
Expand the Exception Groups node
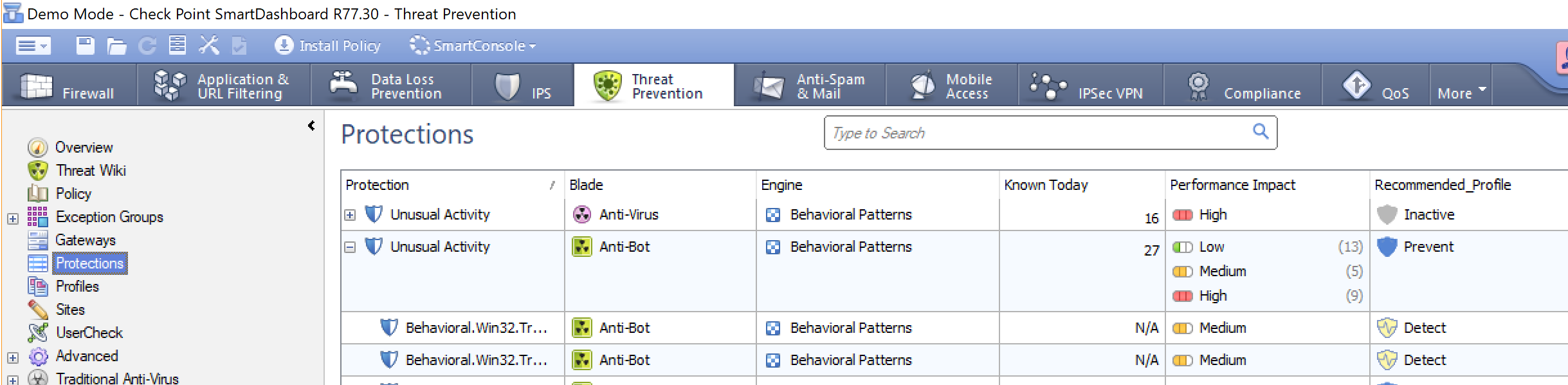point(13,218)
